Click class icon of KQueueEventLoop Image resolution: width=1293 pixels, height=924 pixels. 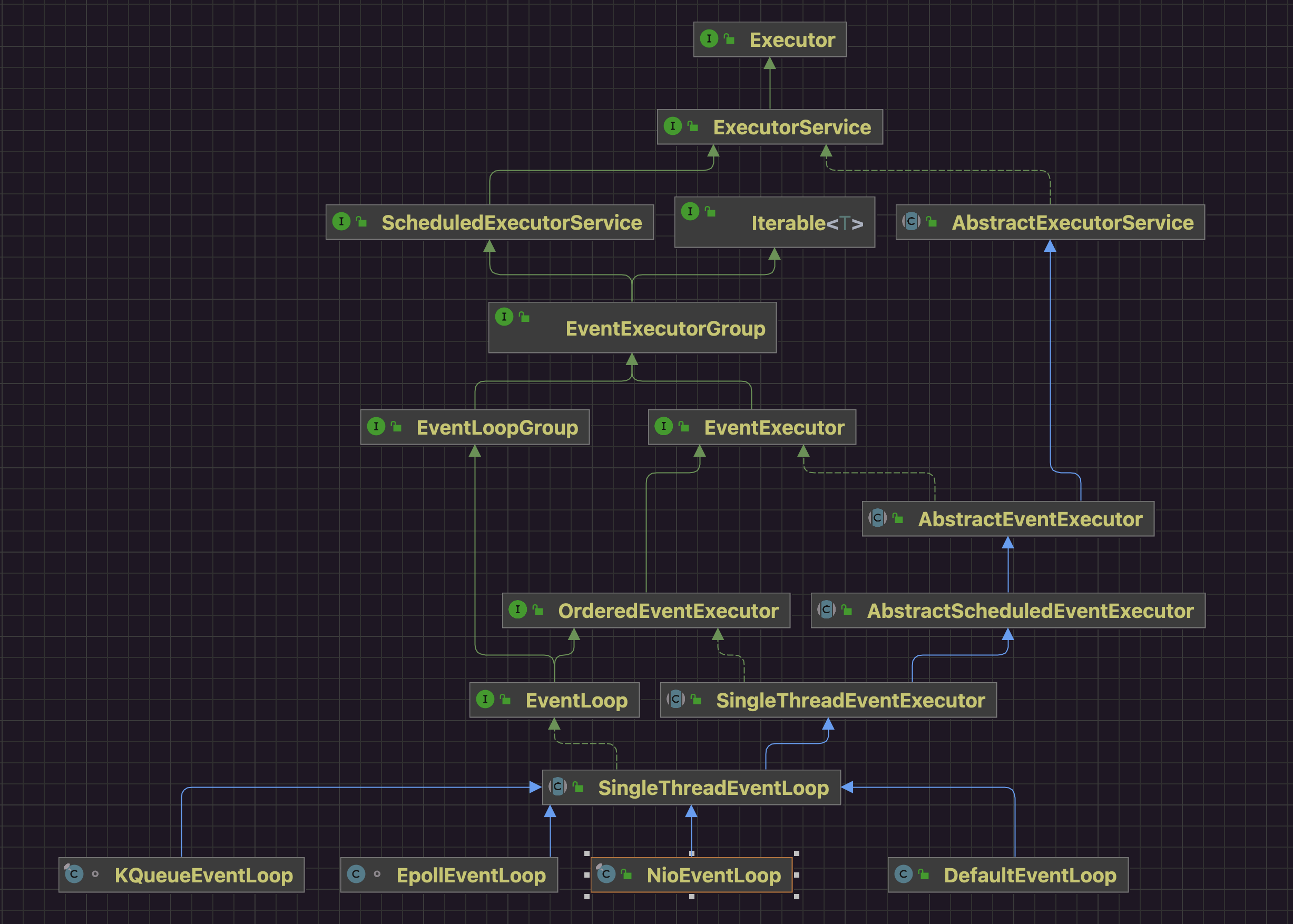click(74, 873)
